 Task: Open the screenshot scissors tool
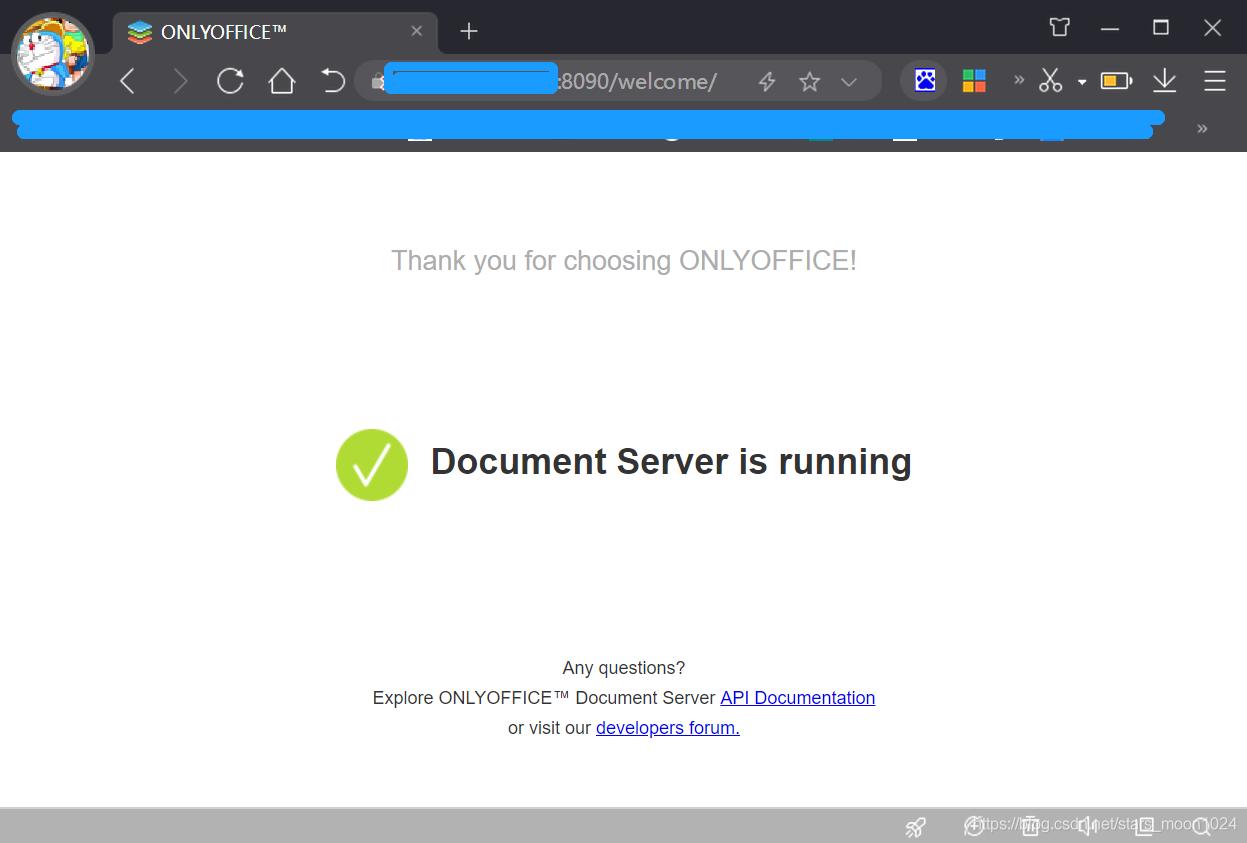(x=1051, y=81)
